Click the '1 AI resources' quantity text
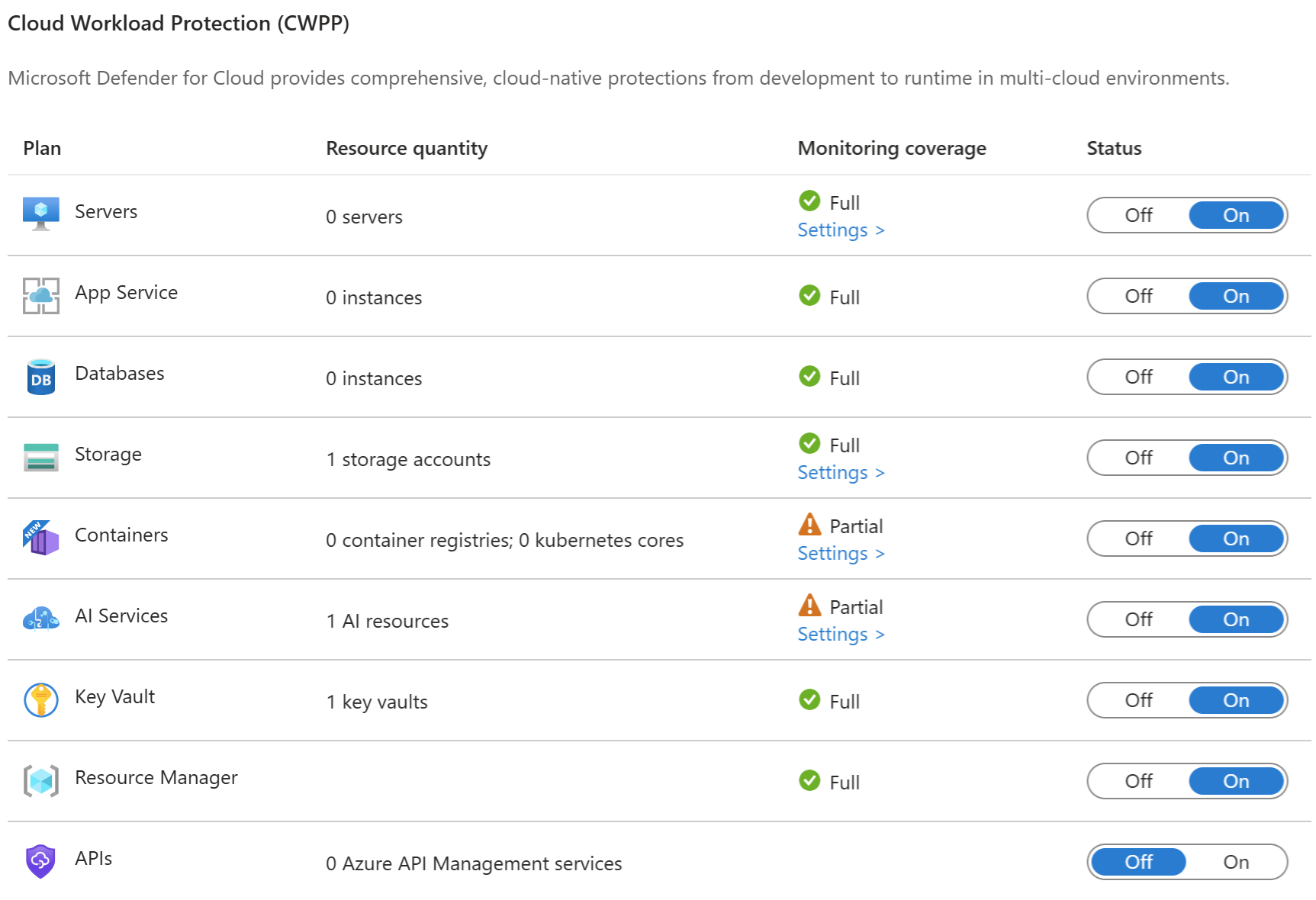This screenshot has width=1316, height=900. (x=388, y=621)
